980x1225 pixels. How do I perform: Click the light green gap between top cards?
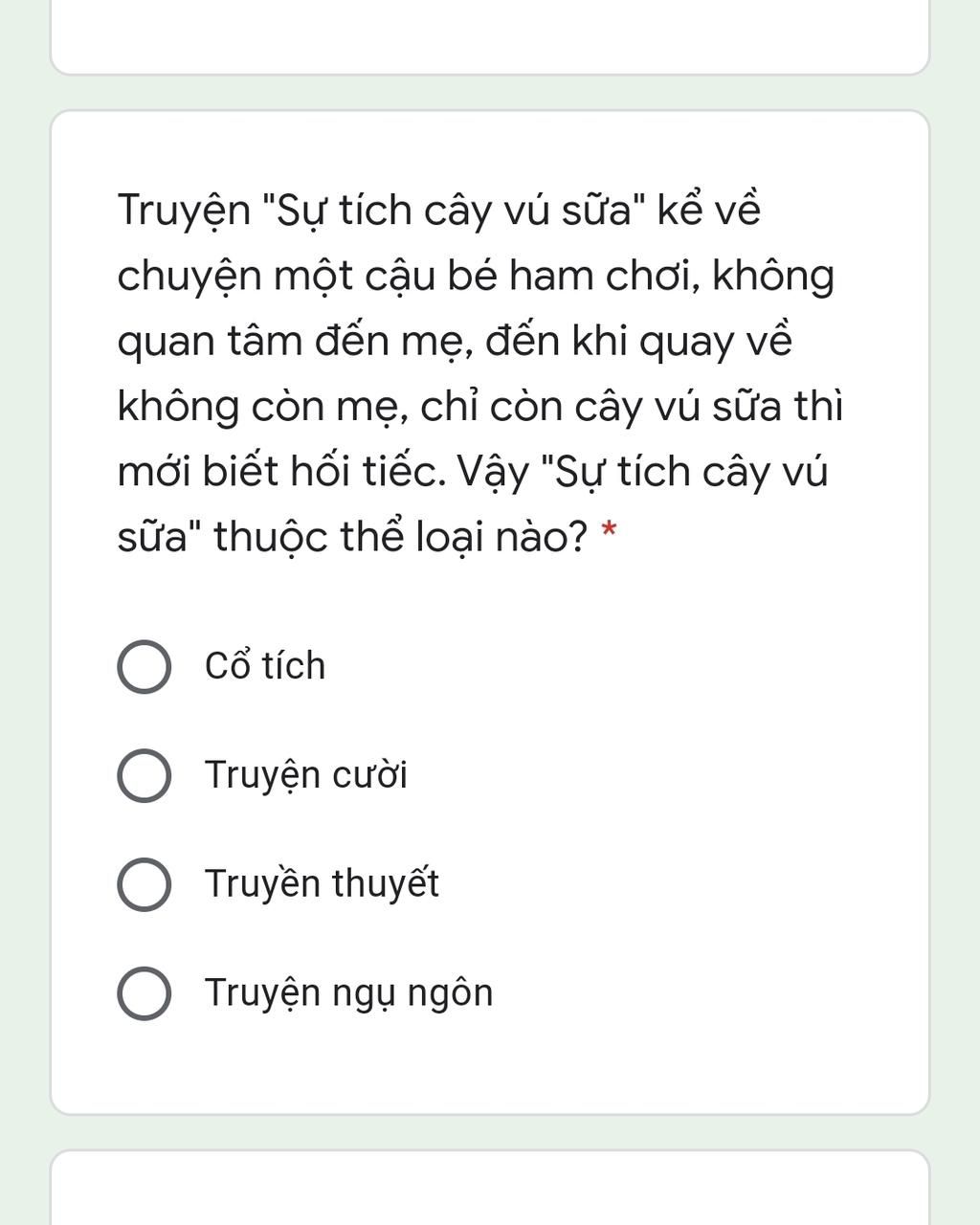pyautogui.click(x=490, y=93)
